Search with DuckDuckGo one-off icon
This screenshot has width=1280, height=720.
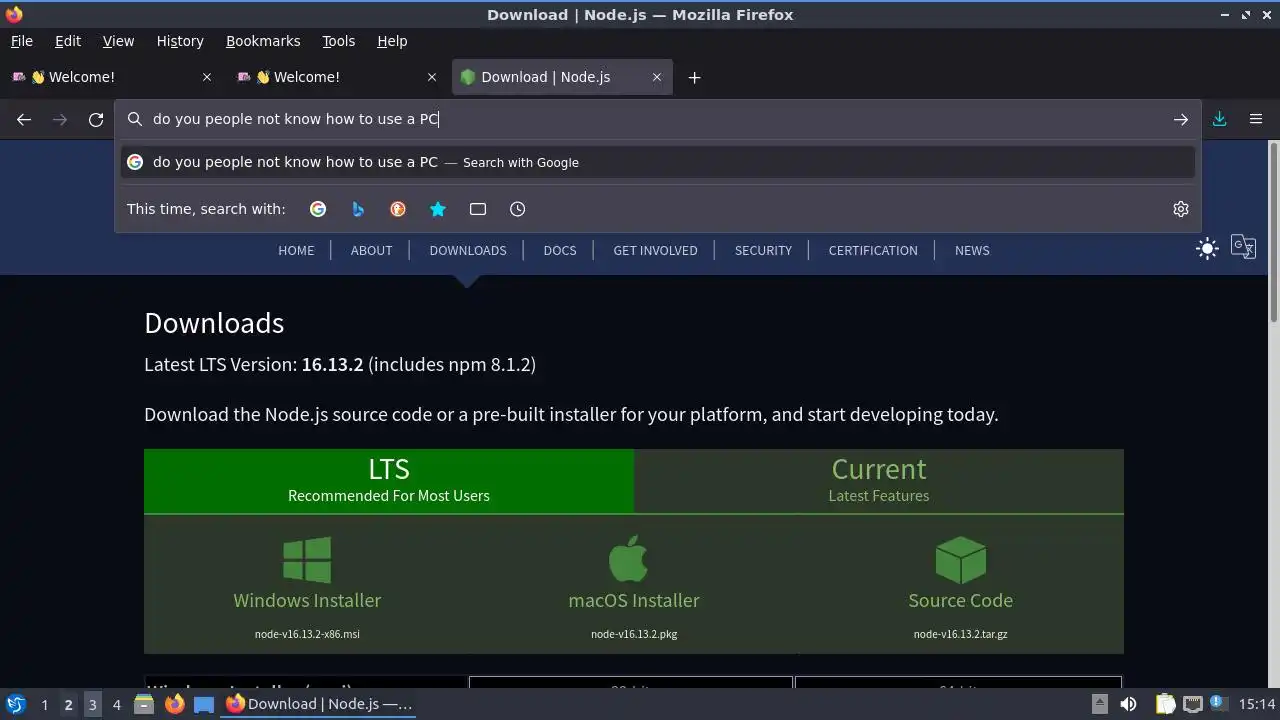[398, 209]
